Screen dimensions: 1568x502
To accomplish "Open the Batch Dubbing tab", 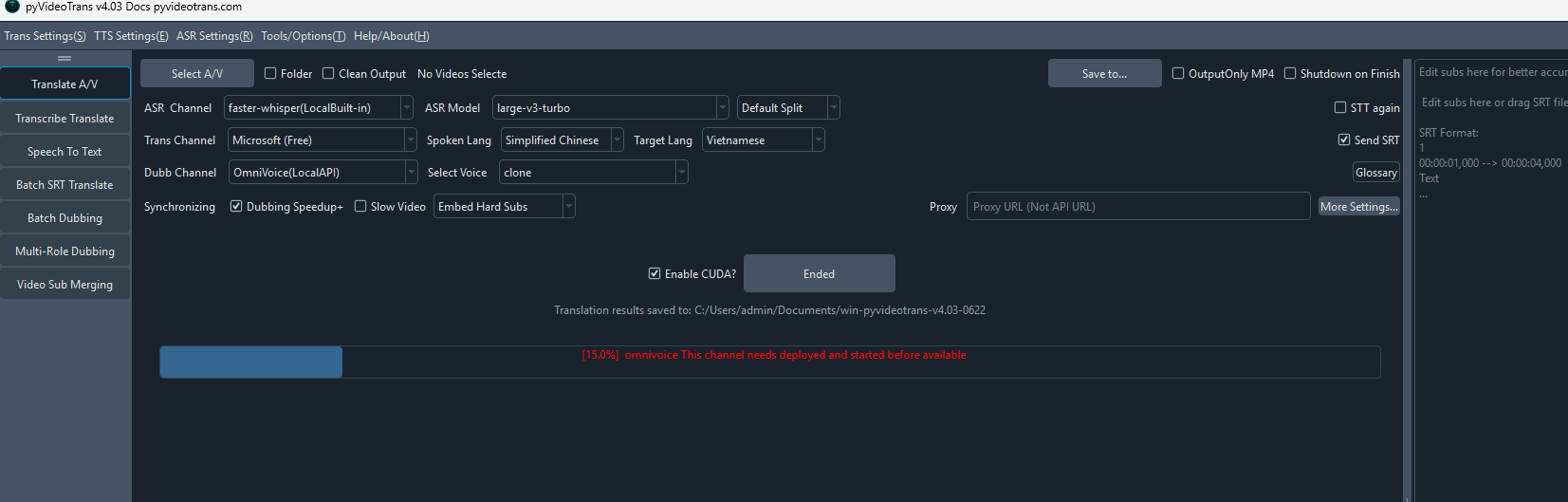I will click(x=65, y=218).
